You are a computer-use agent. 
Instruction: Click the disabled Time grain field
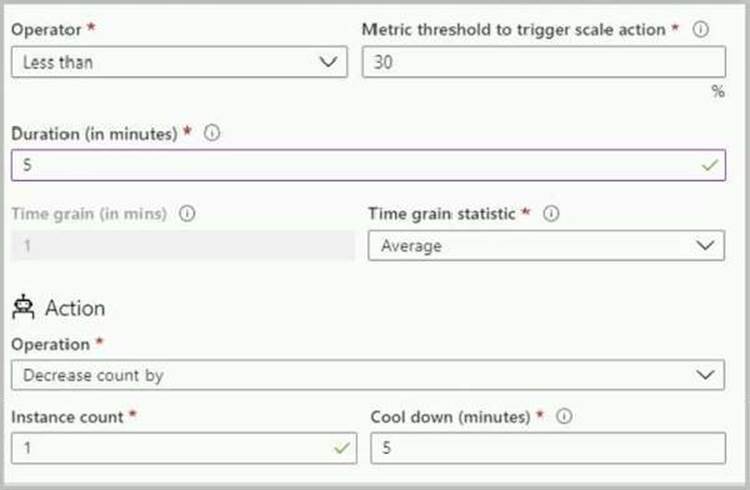(x=182, y=245)
